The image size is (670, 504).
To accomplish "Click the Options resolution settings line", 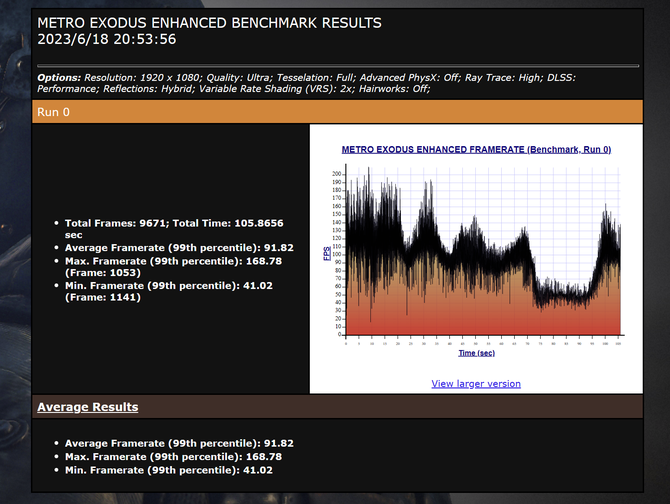I will point(306,78).
